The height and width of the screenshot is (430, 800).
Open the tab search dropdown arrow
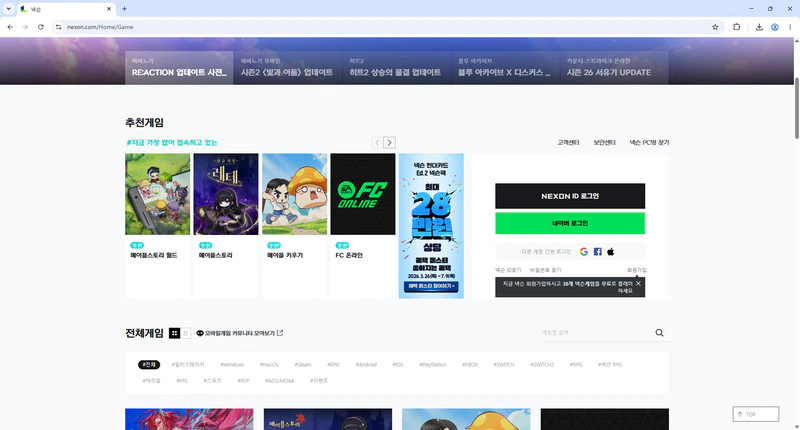pos(8,9)
